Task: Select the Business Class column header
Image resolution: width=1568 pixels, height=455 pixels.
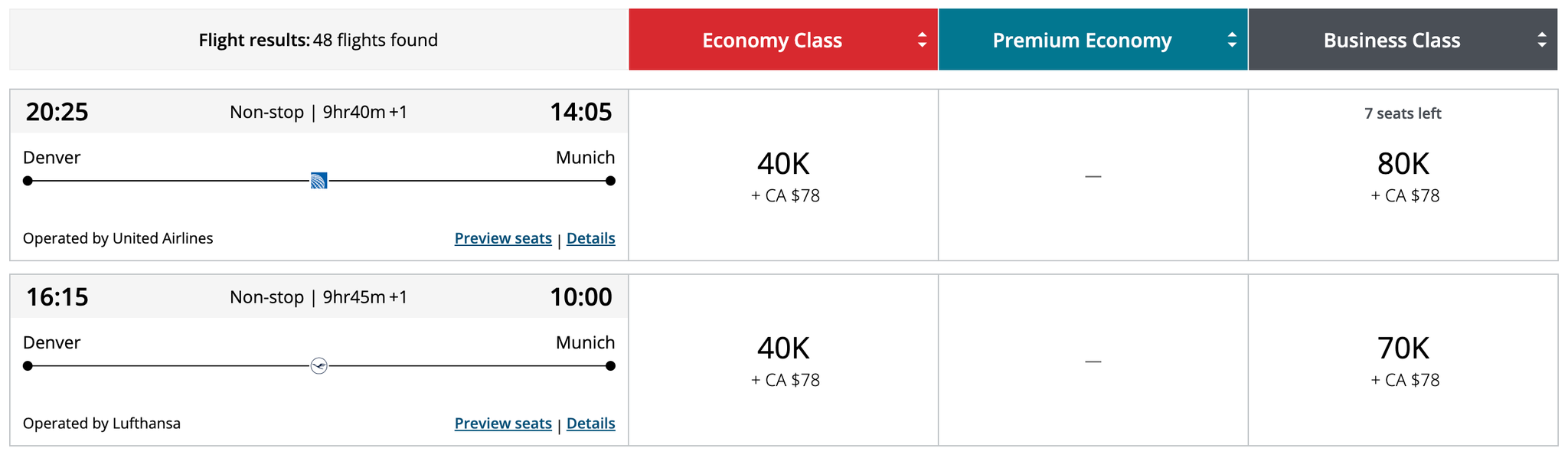Action: point(1392,40)
